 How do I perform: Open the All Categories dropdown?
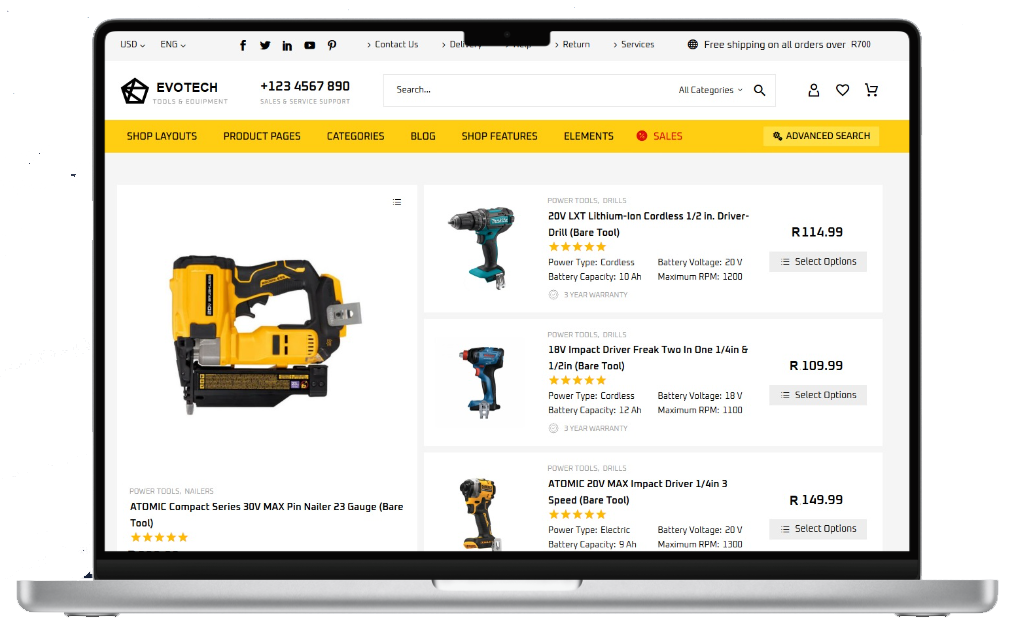(x=710, y=90)
